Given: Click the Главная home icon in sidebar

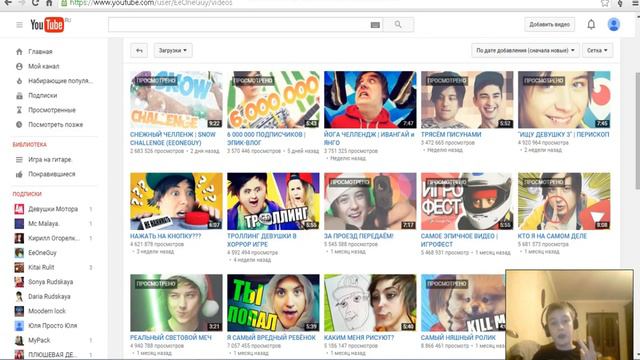Looking at the screenshot, I should coord(19,52).
